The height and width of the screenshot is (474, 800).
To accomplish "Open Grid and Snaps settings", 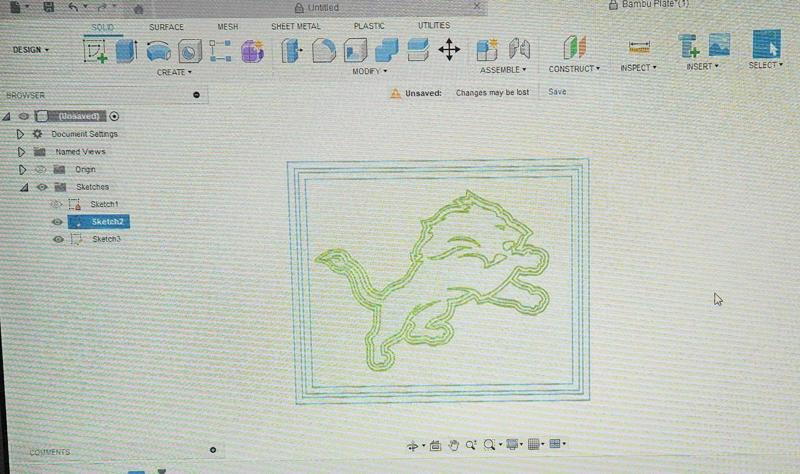I will pos(533,444).
